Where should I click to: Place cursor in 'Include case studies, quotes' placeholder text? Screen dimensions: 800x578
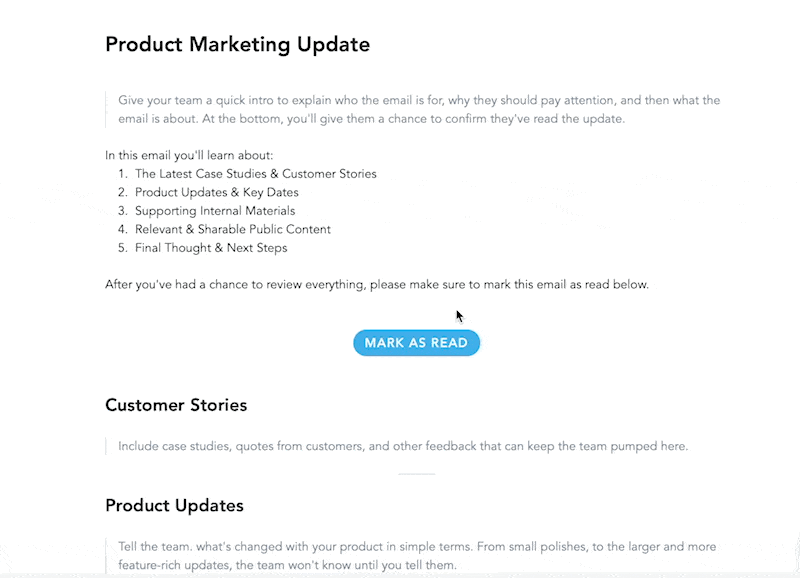coord(403,446)
